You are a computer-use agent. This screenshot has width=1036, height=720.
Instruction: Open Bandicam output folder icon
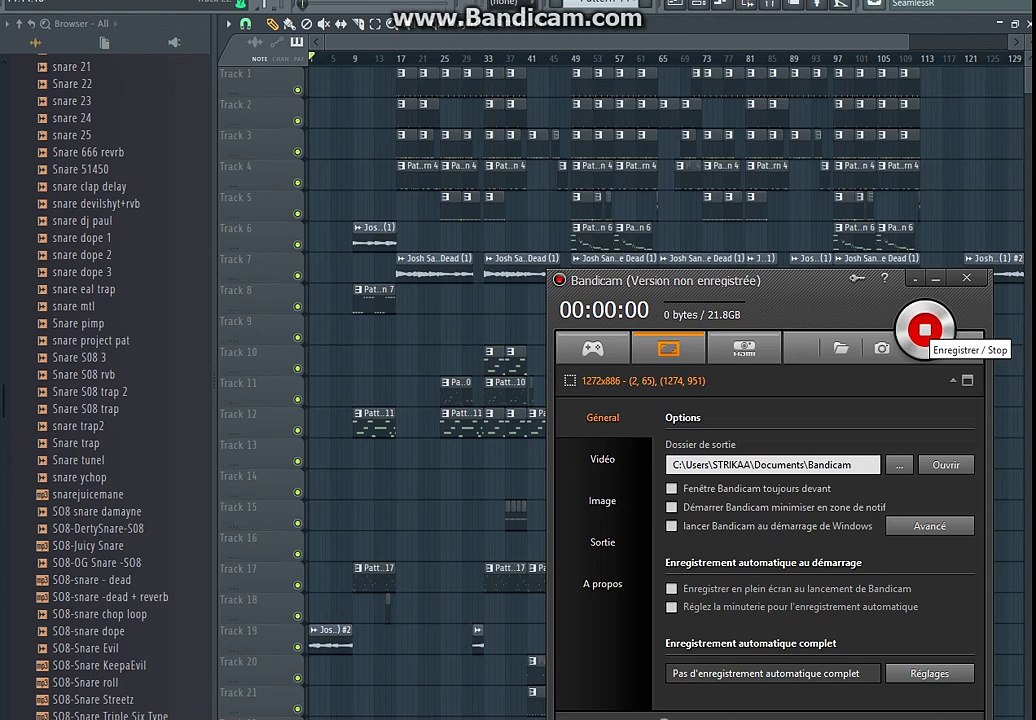tap(840, 348)
